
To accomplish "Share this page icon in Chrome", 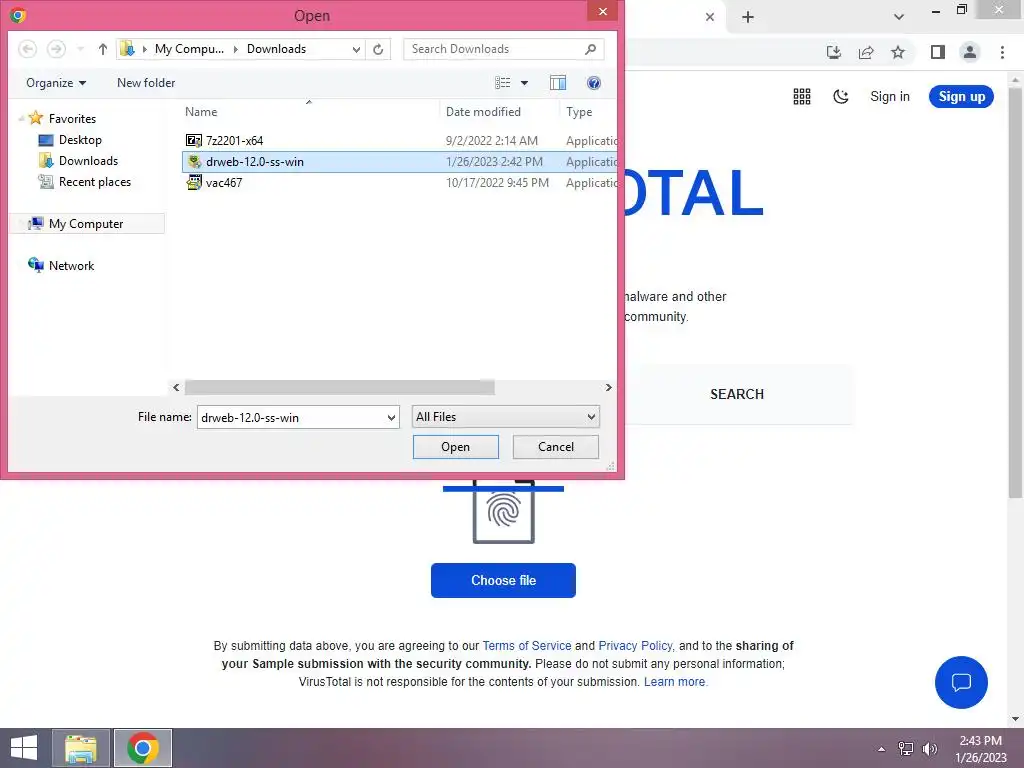I will (866, 52).
